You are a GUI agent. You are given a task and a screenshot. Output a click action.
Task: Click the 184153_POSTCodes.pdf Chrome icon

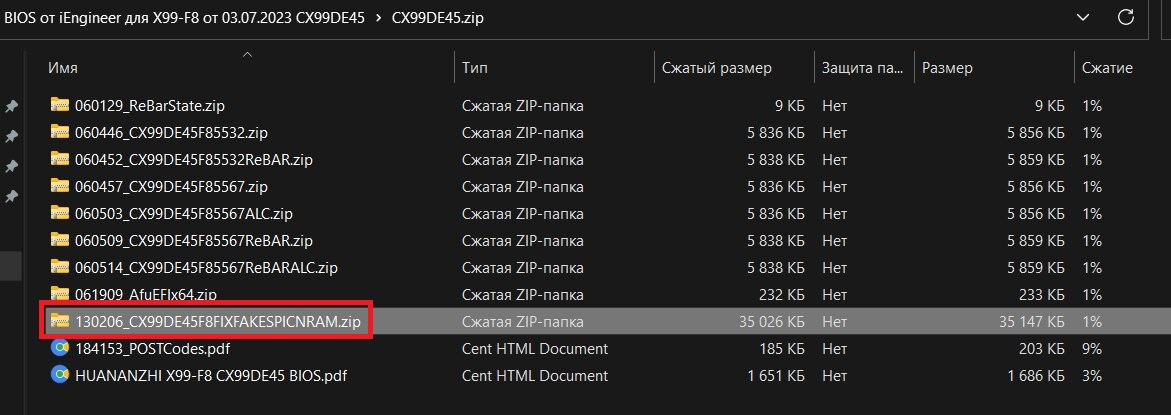pos(60,349)
